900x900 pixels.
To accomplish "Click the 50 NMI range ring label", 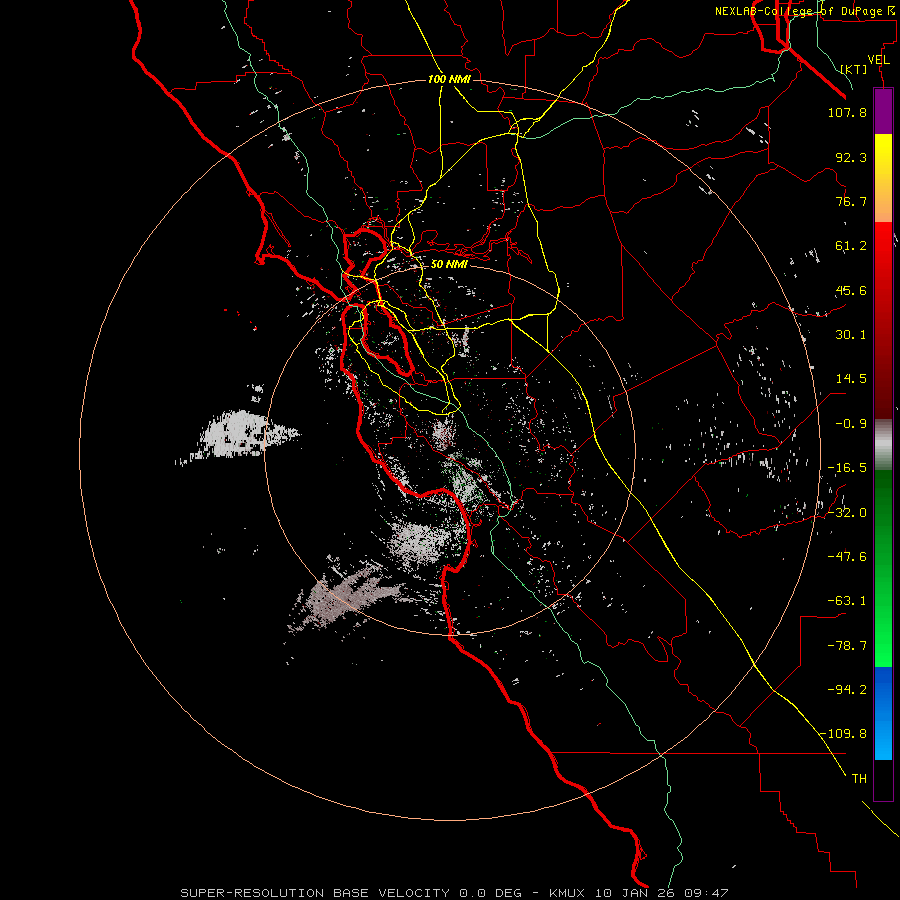I will point(449,264).
